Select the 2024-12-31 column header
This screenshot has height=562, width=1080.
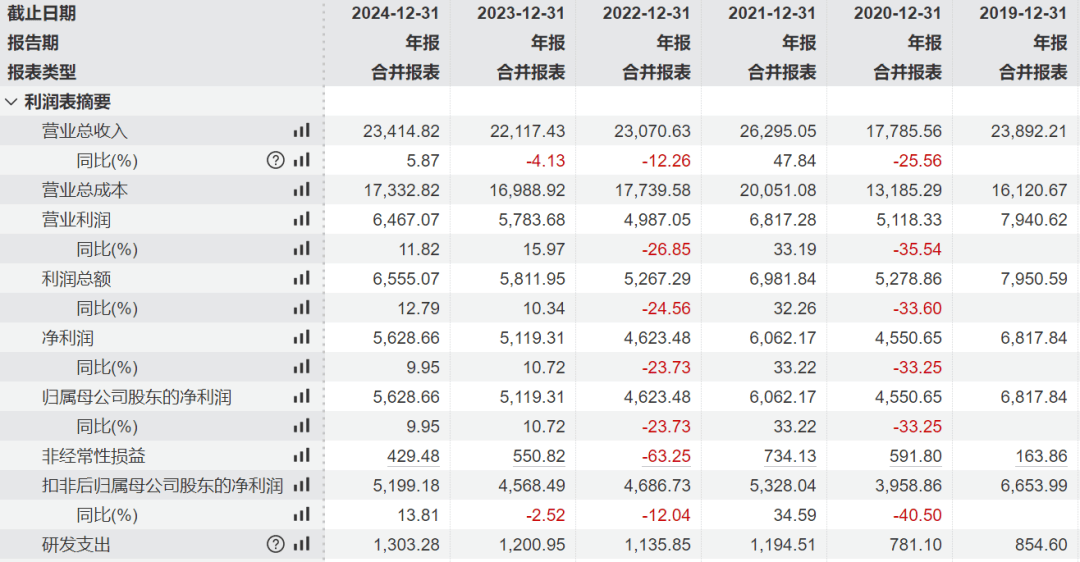[396, 14]
